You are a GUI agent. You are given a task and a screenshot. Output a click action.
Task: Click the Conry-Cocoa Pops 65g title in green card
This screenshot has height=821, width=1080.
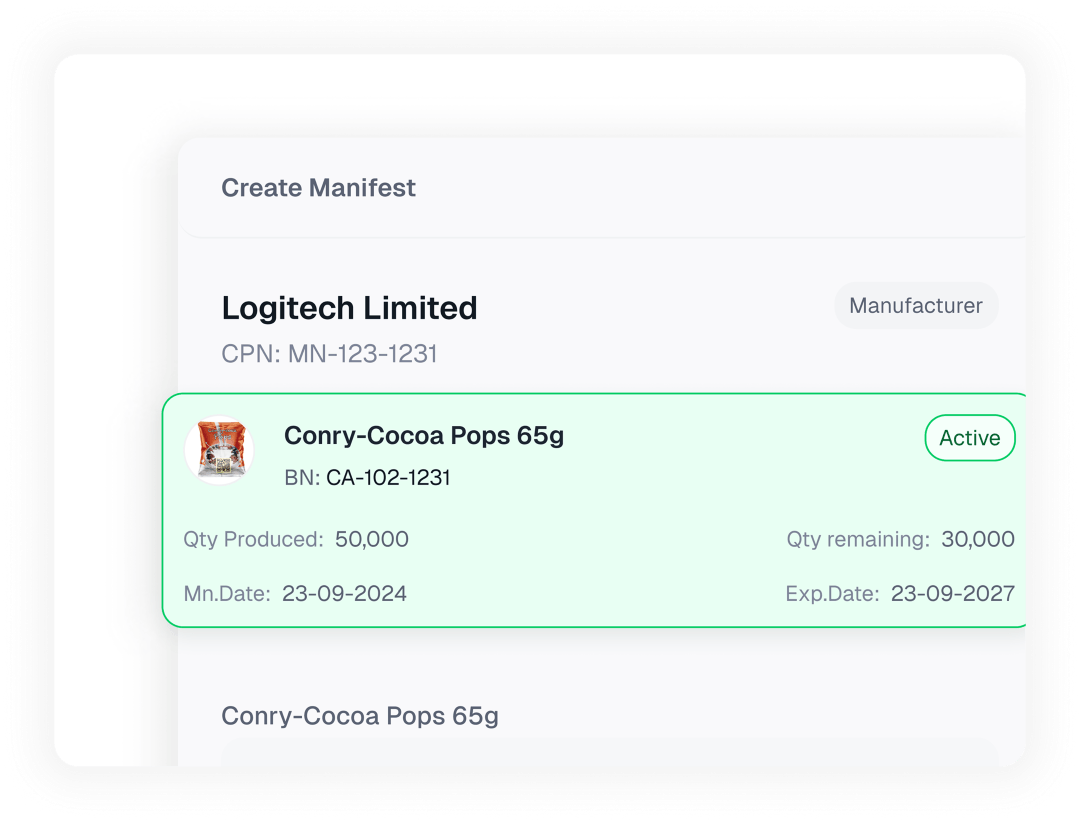424,436
